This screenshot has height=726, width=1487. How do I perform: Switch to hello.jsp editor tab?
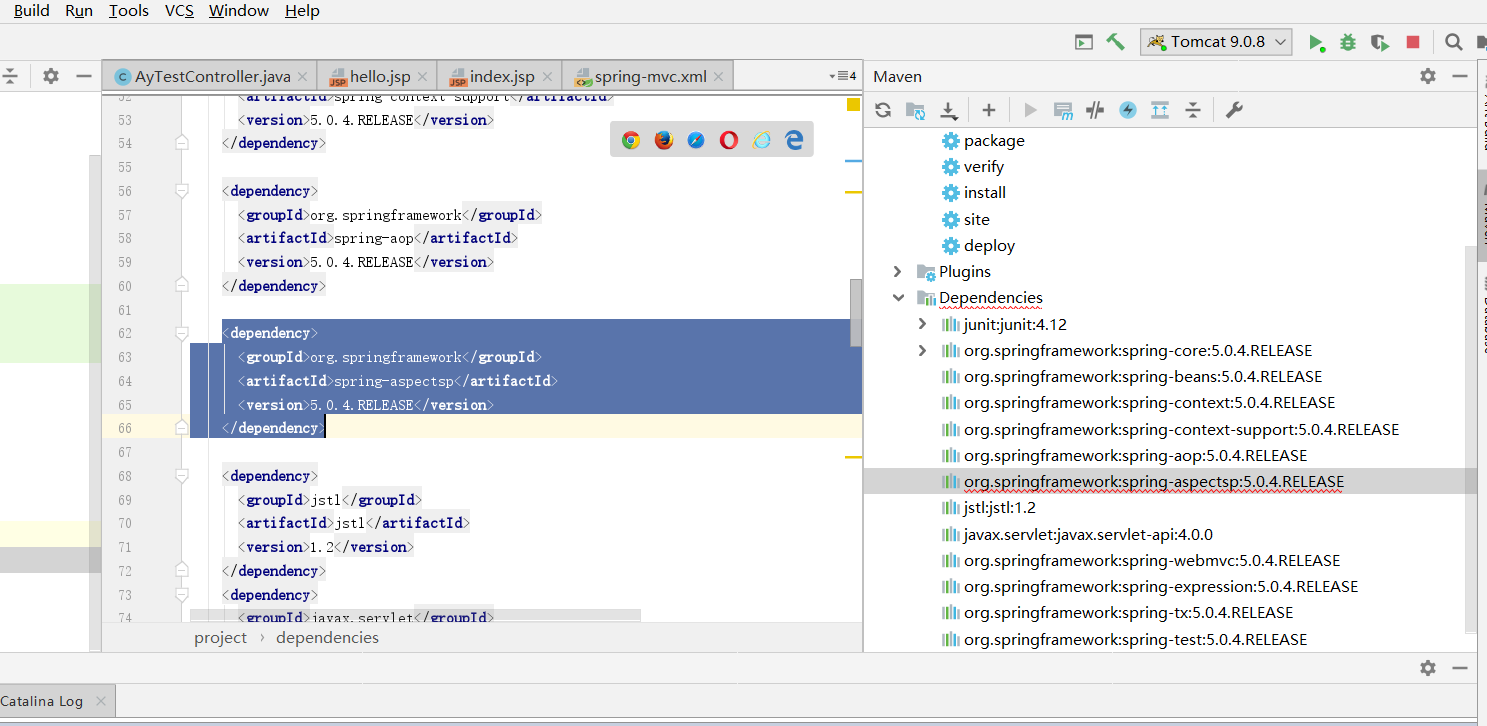(x=378, y=76)
